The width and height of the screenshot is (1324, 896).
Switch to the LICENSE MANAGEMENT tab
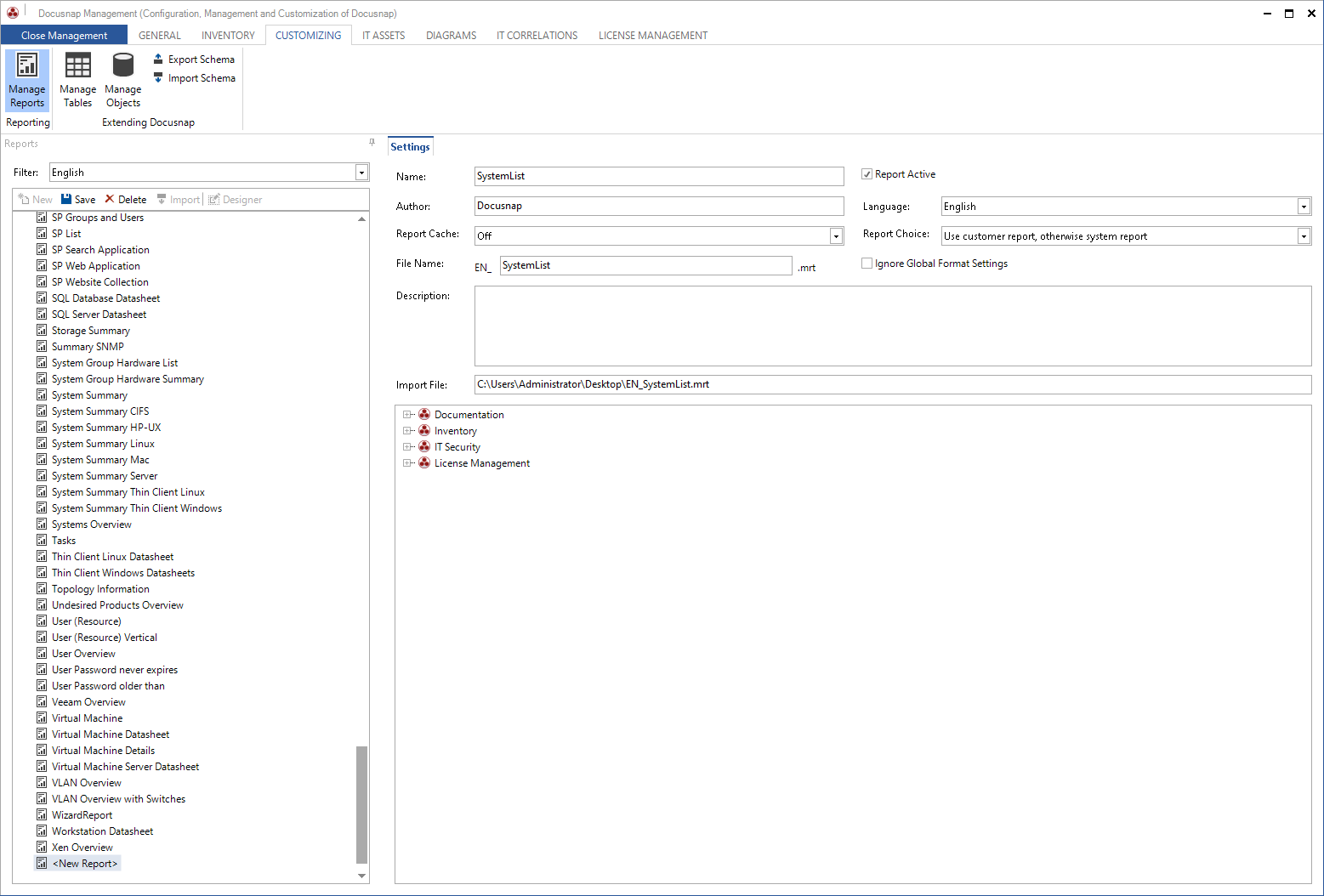coord(653,35)
